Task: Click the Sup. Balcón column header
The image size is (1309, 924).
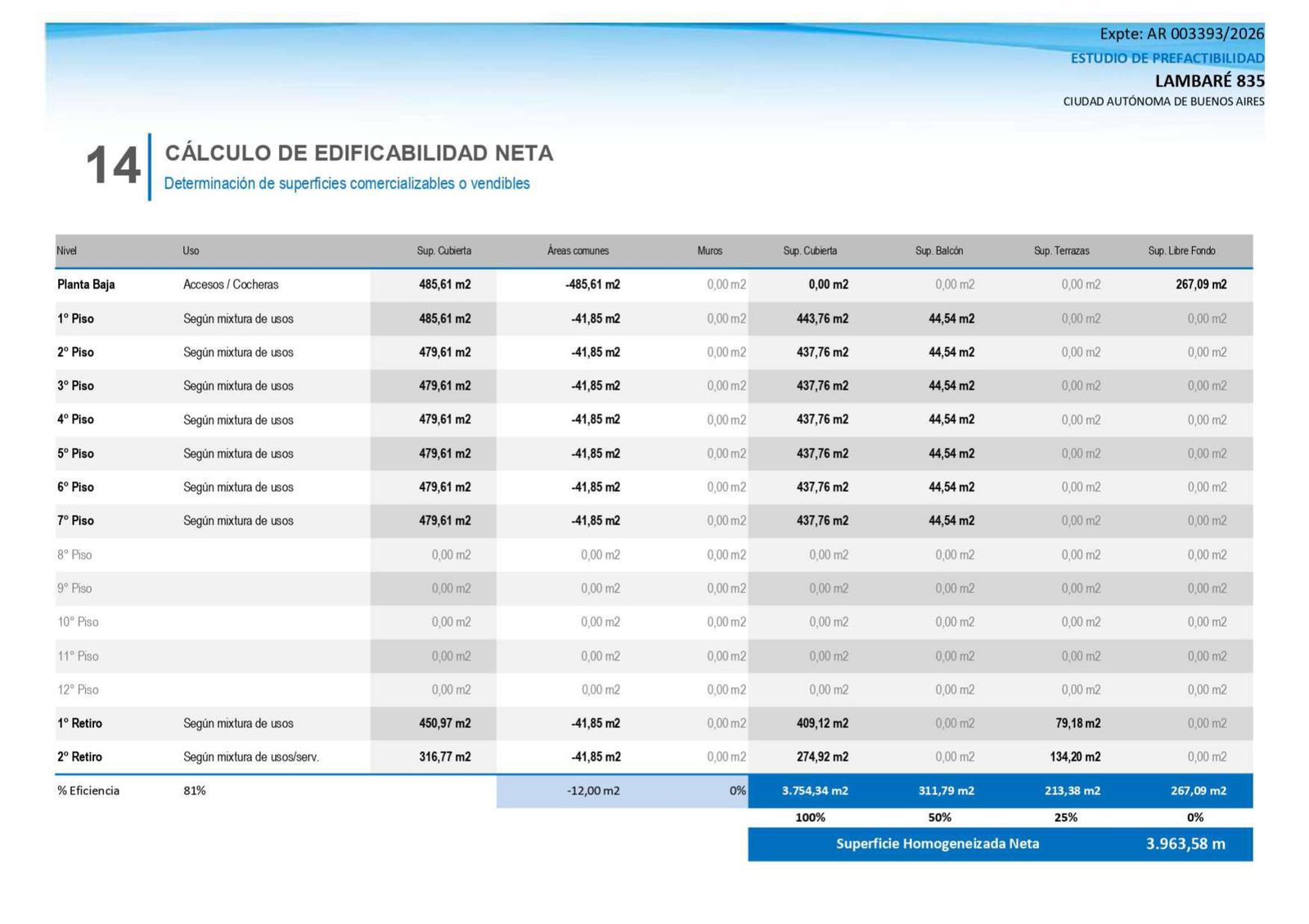Action: (x=938, y=251)
